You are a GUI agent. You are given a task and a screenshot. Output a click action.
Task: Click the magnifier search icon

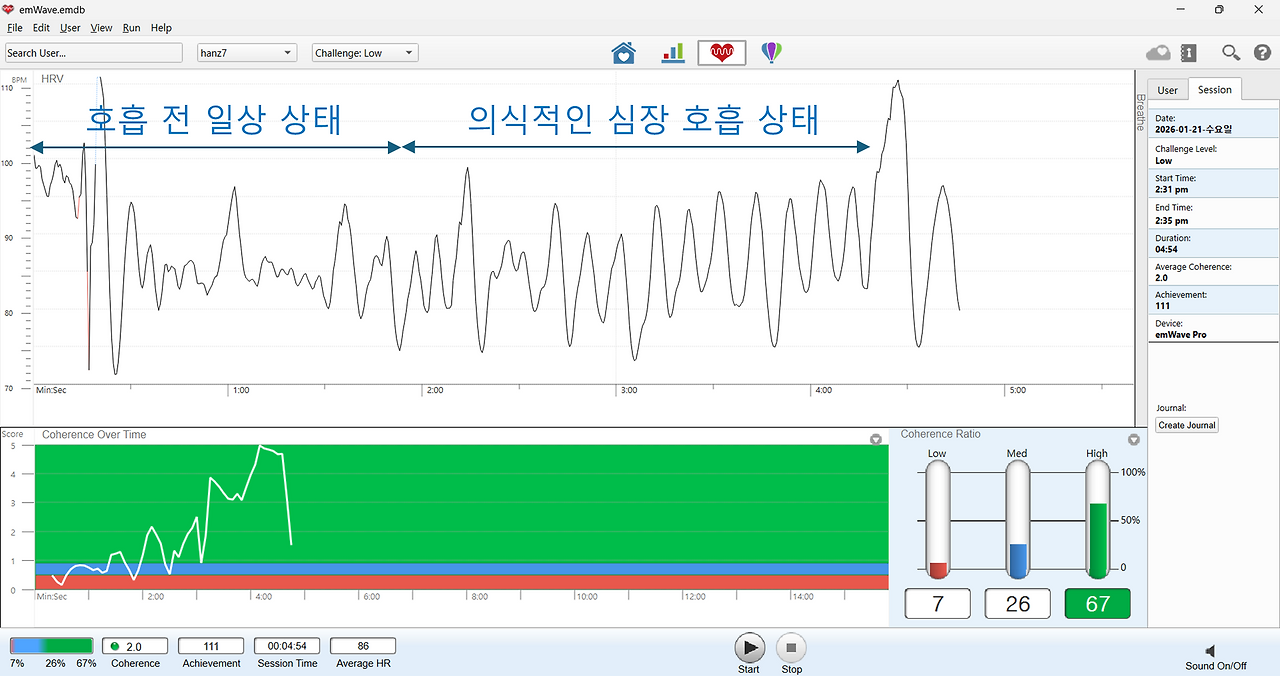(x=1232, y=53)
